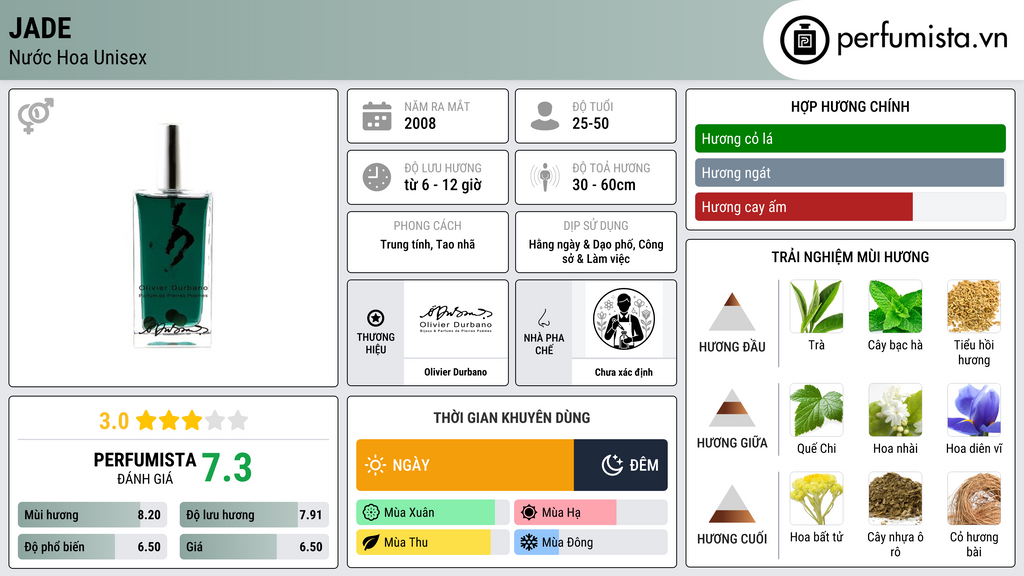Image resolution: width=1024 pixels, height=576 pixels.
Task: Click the 30 - 60cm sillage value
Action: pyautogui.click(x=604, y=185)
